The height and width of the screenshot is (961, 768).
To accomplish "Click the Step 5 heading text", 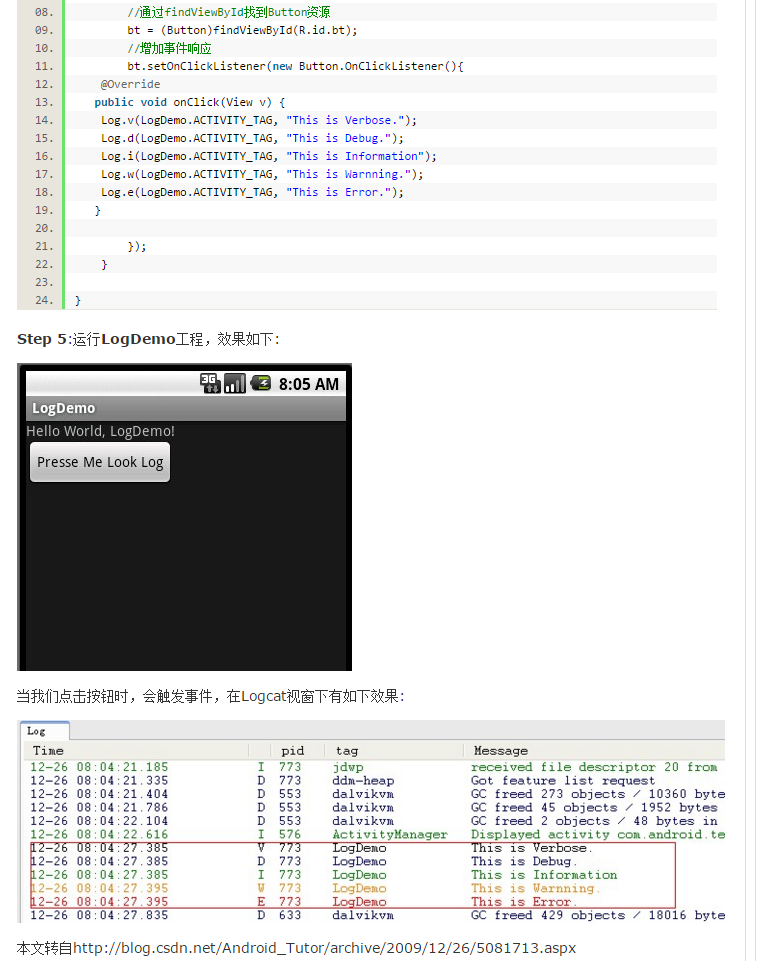I will click(x=148, y=339).
